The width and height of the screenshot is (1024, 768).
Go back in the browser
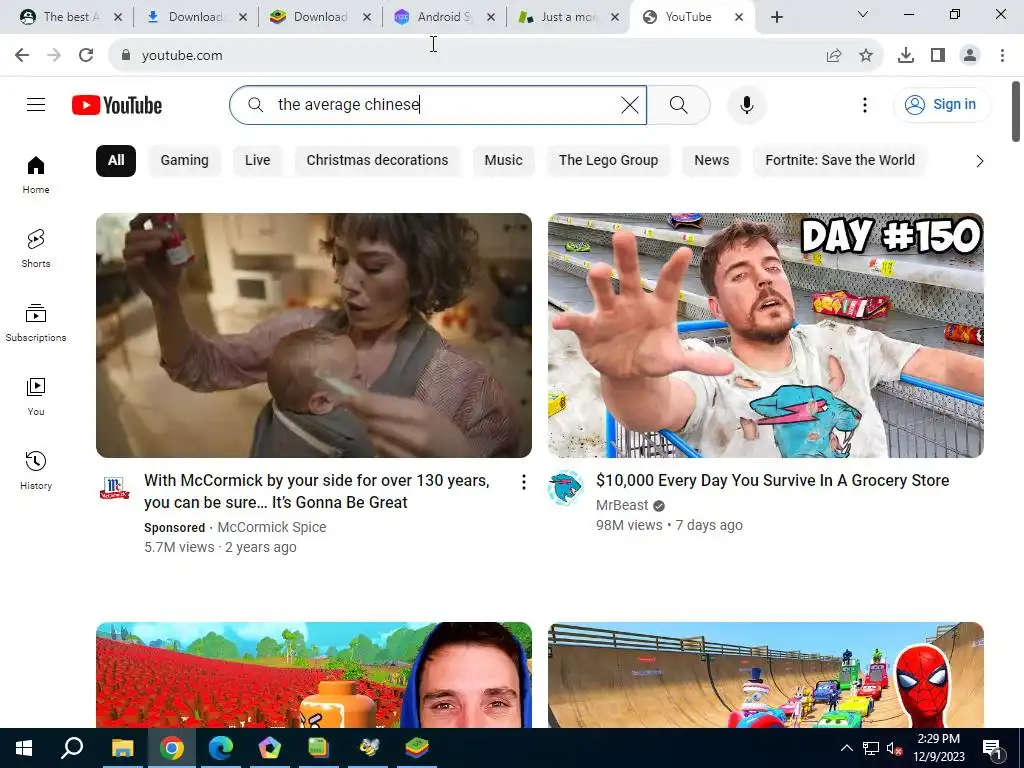22,55
